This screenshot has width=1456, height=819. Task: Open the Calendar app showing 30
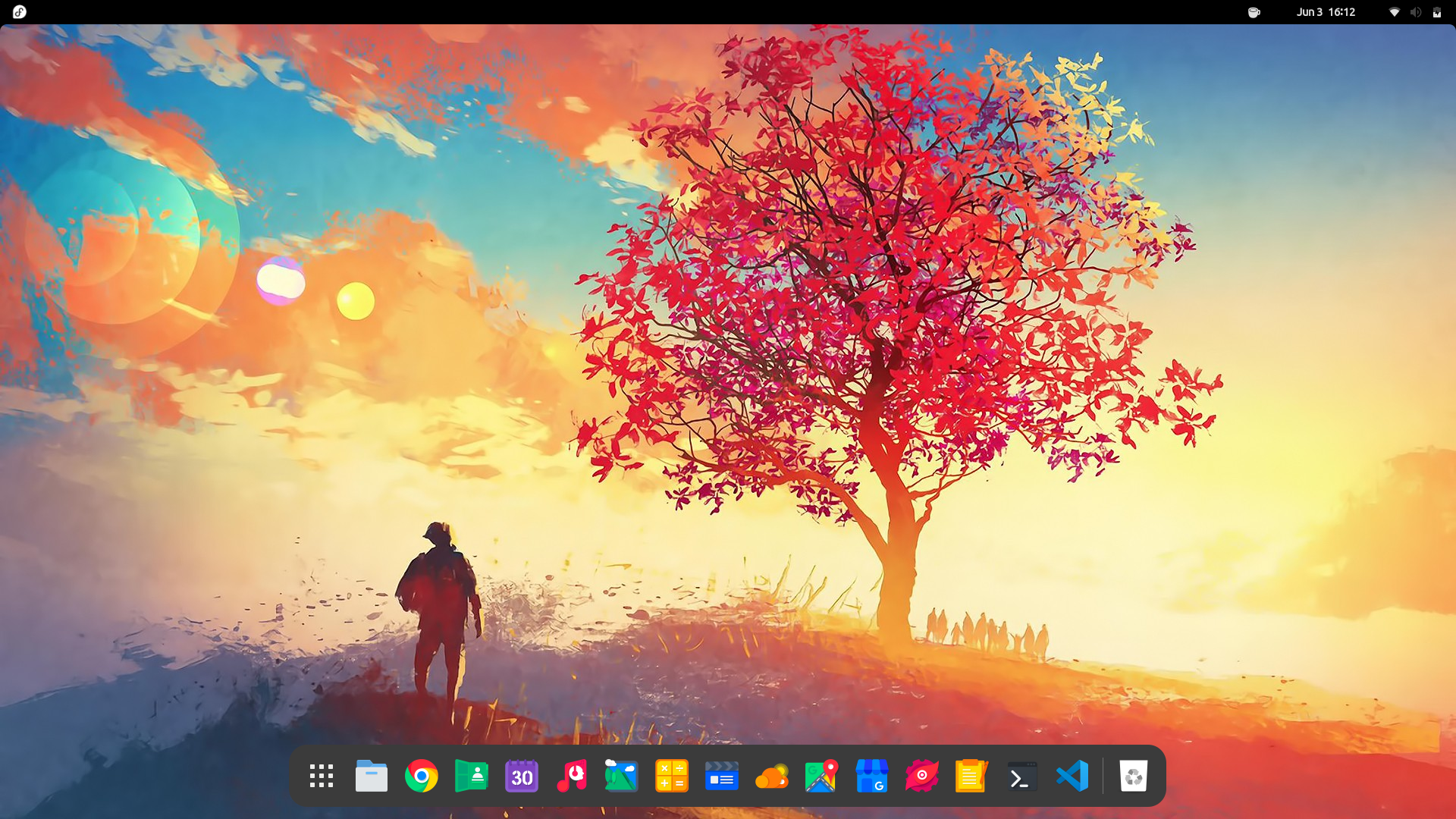(x=522, y=776)
